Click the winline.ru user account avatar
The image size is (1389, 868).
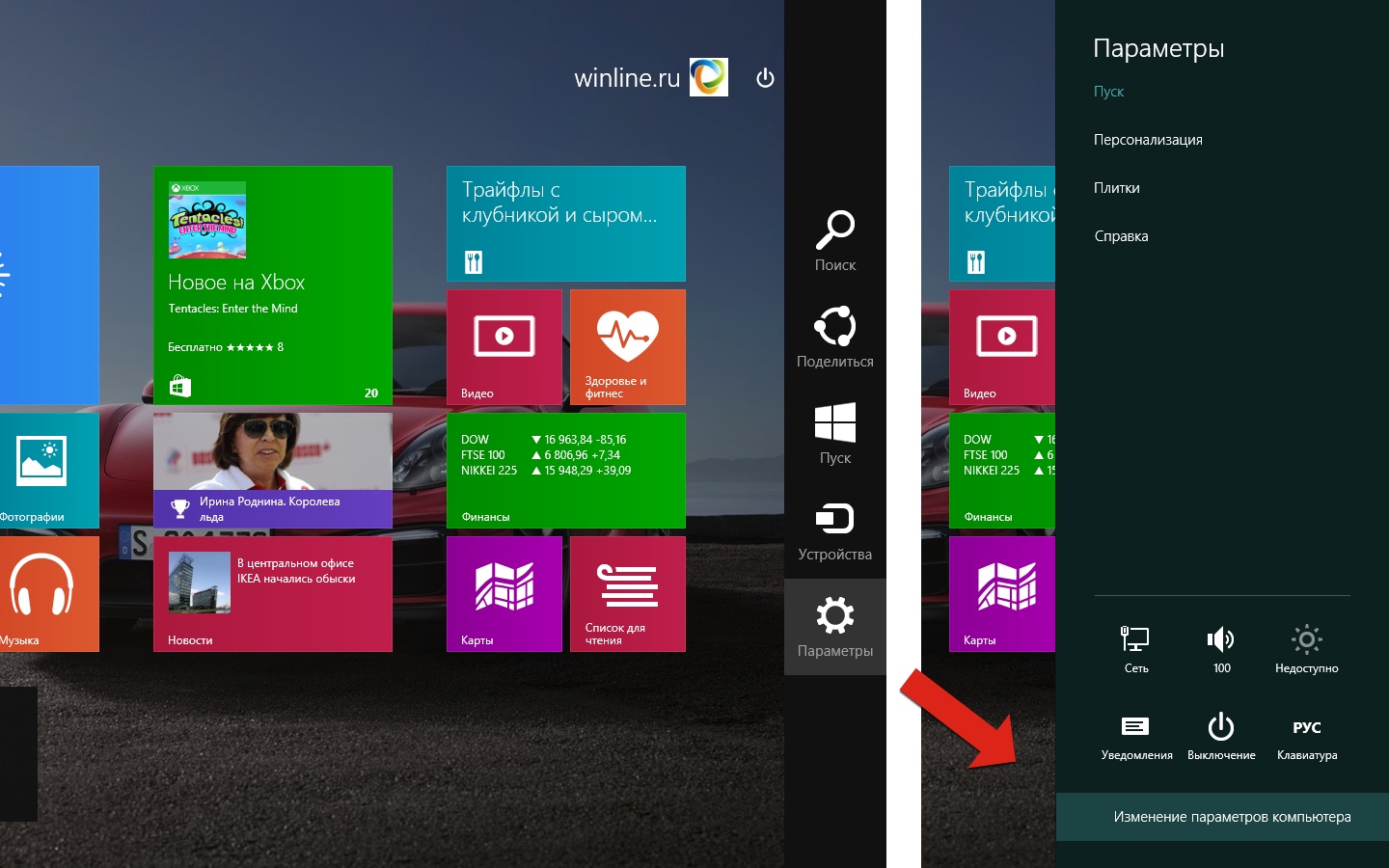(709, 77)
